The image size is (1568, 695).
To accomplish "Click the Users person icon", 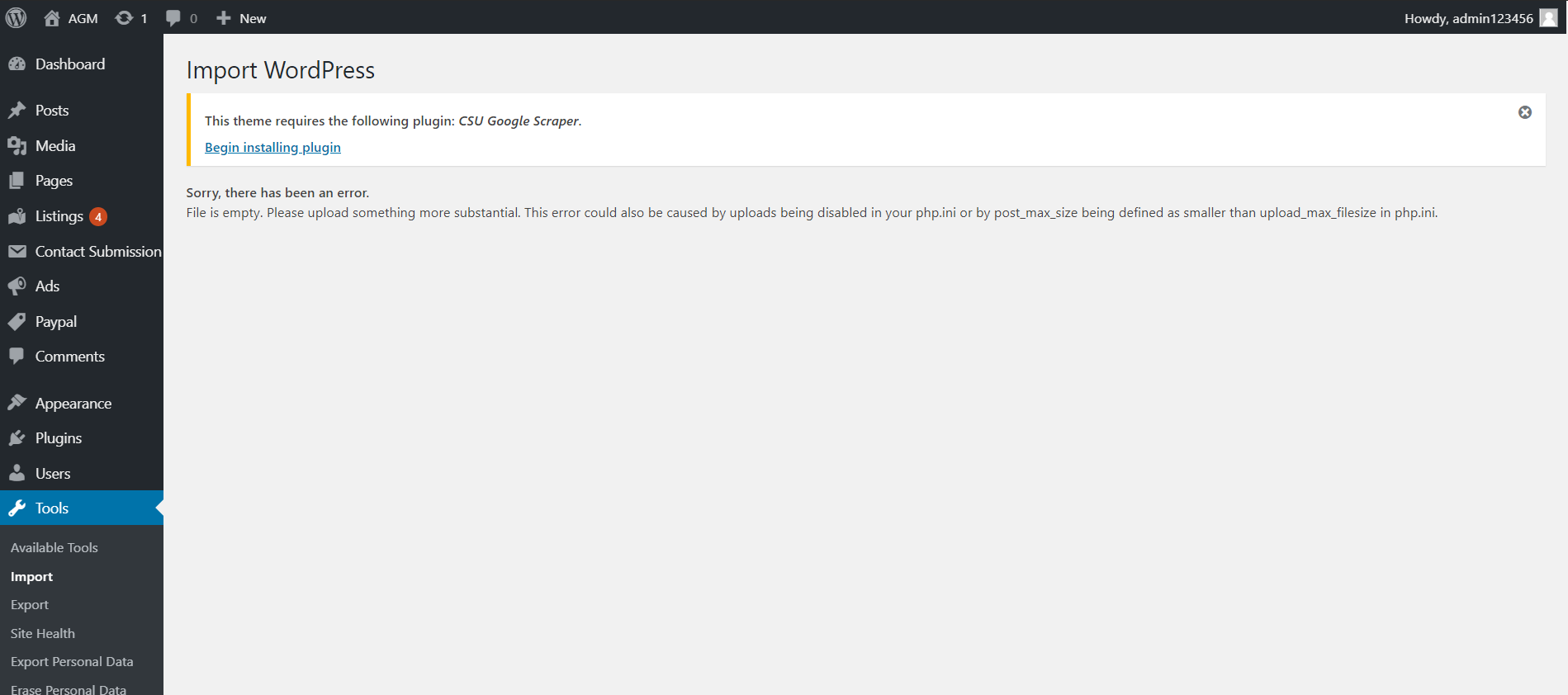I will pos(17,474).
